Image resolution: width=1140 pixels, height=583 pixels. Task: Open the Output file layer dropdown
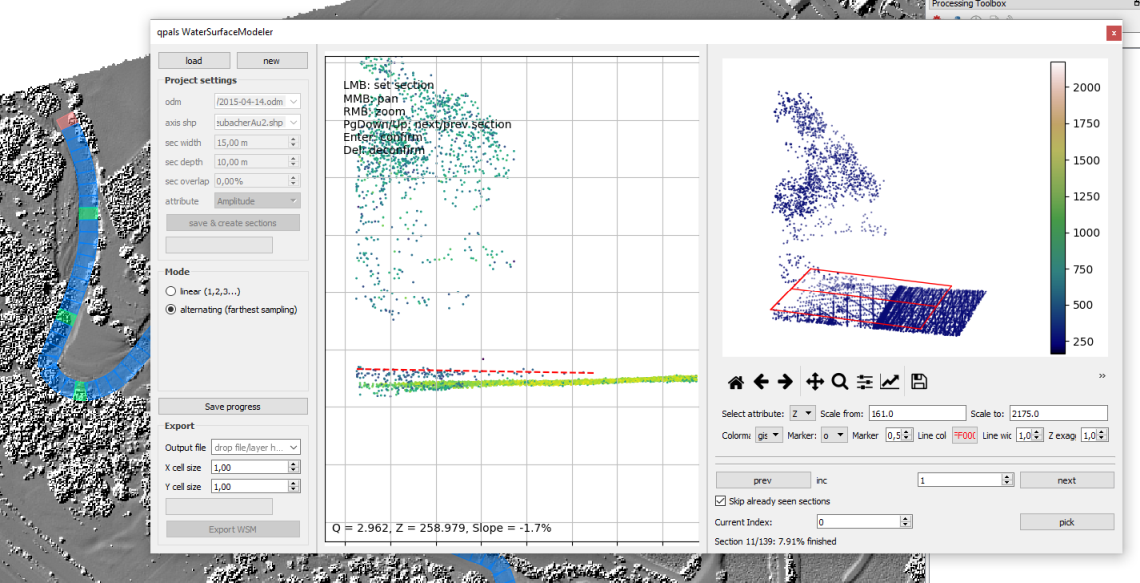coord(255,448)
